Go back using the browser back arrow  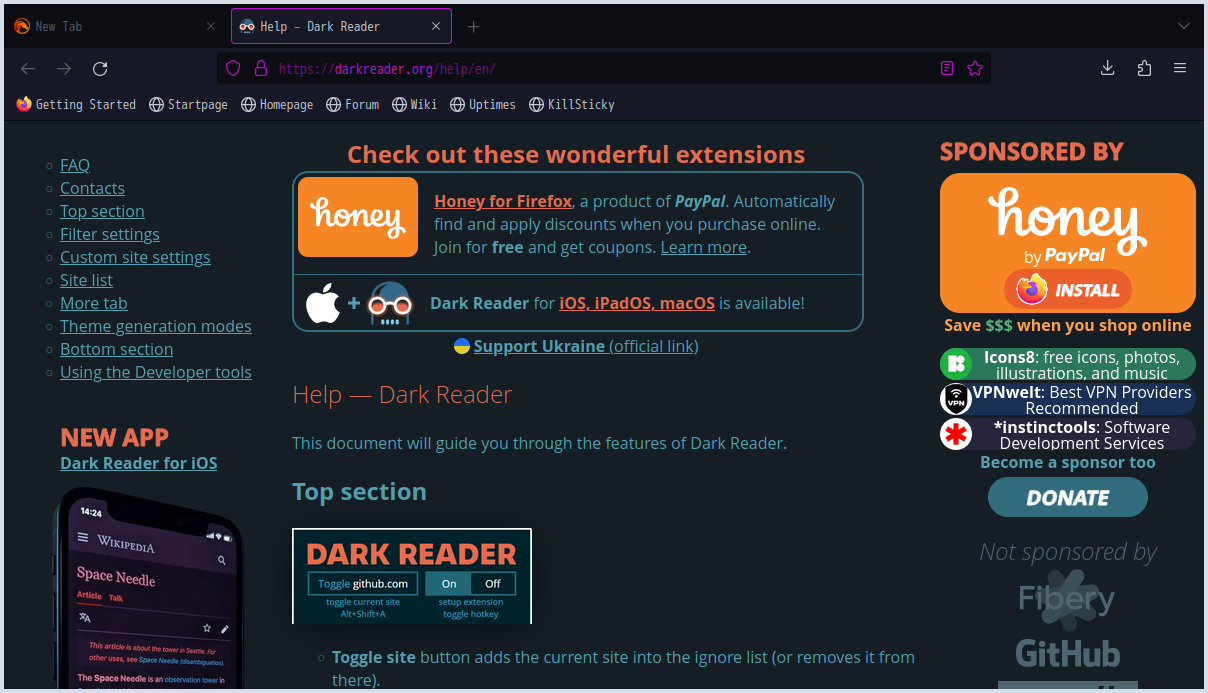coord(28,68)
